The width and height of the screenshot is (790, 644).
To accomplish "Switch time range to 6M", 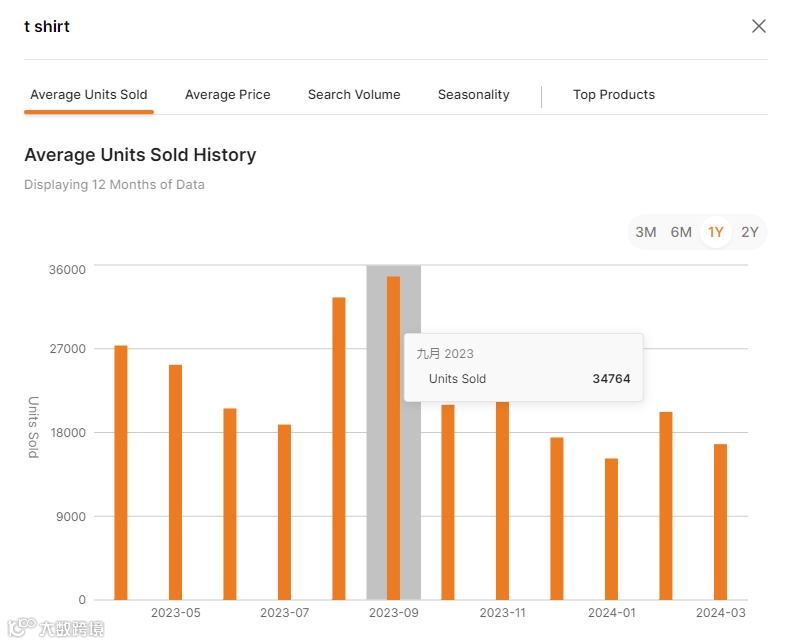I will click(x=681, y=232).
